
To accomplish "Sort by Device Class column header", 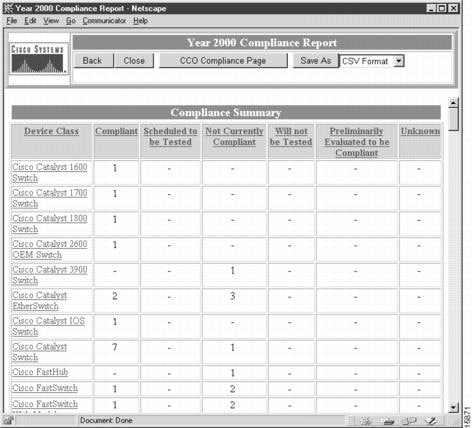I will (51, 131).
